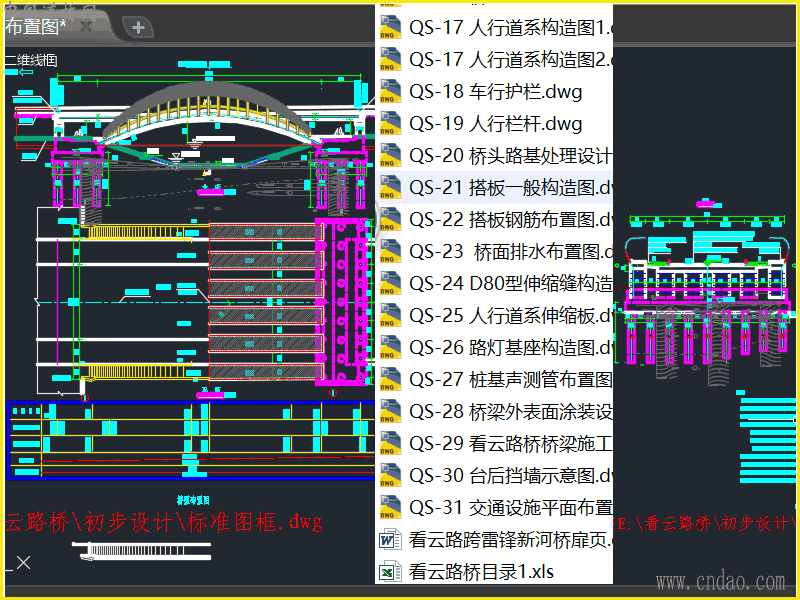Viewport: 800px width, 600px height.
Task: Select file name QS-25 人行道系伸缩板
Action: 511,316
